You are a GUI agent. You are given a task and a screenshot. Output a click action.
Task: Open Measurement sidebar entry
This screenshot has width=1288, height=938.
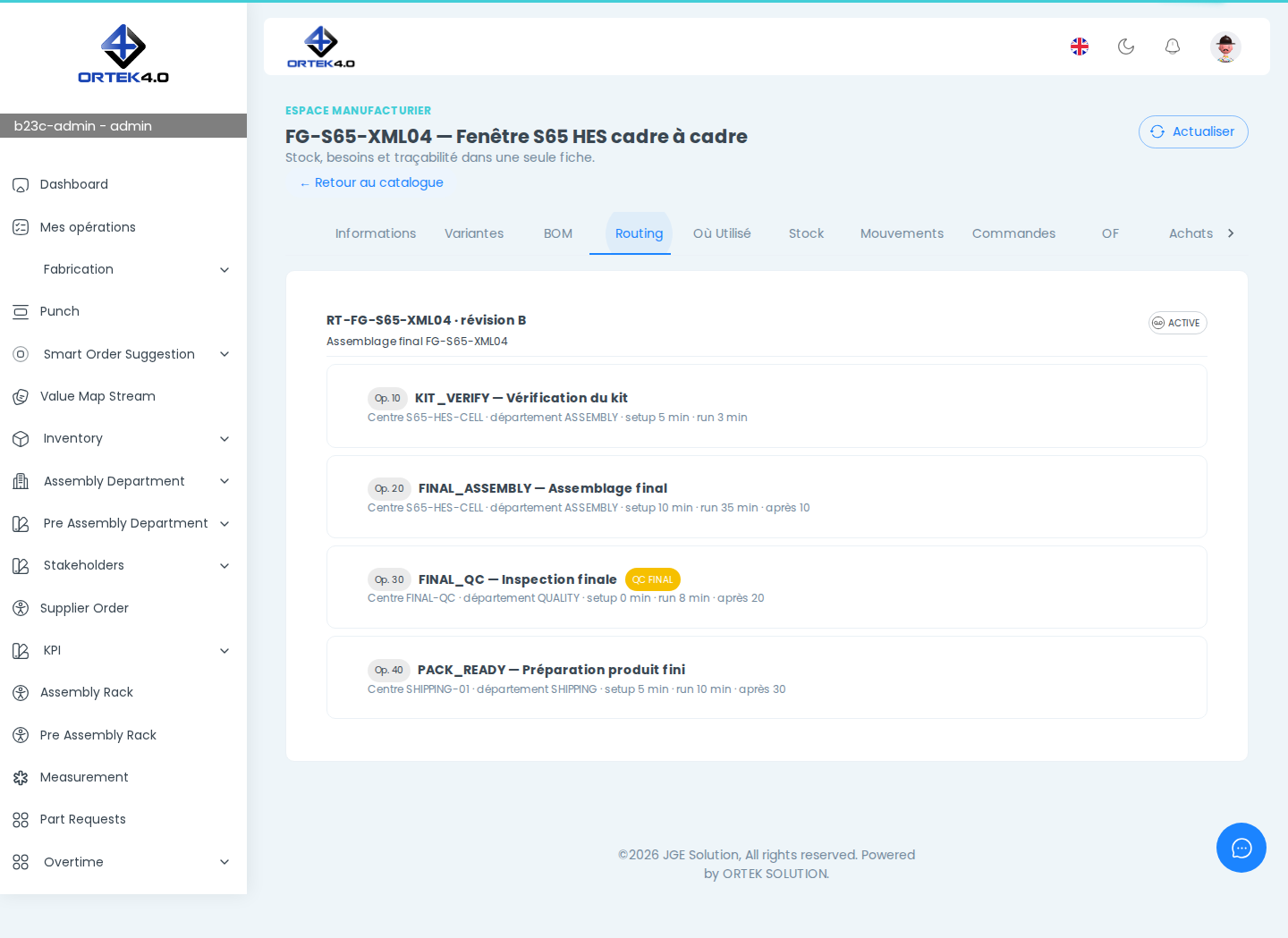click(x=84, y=777)
